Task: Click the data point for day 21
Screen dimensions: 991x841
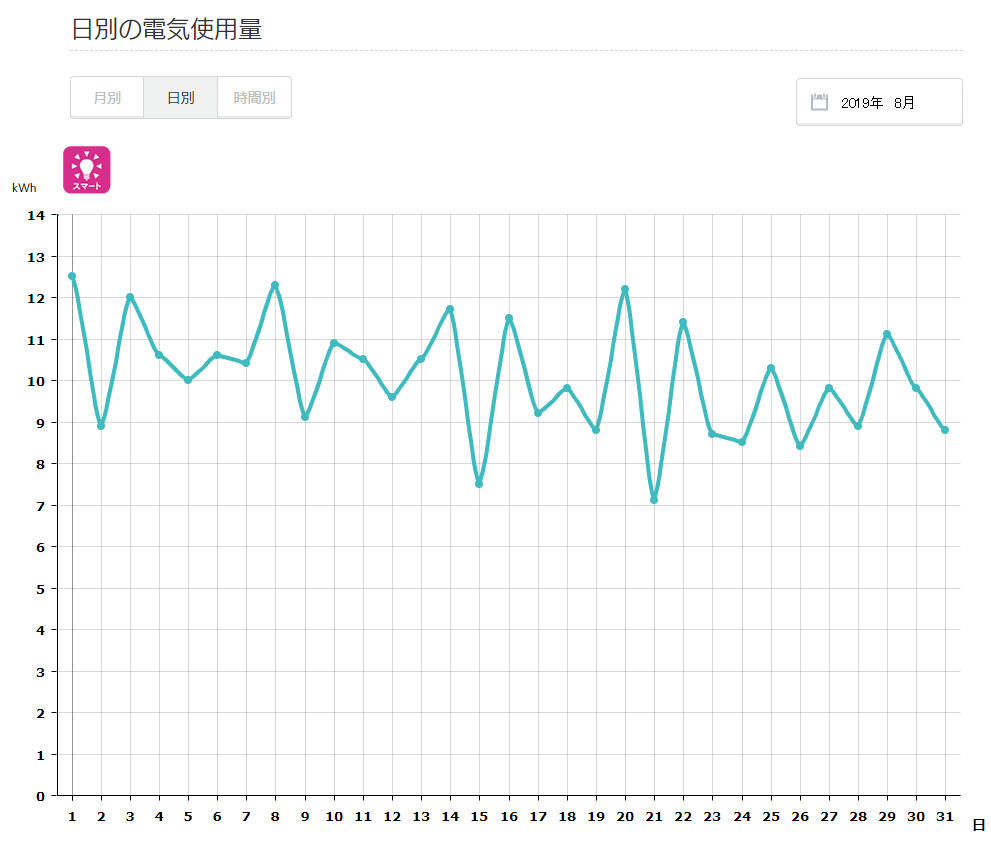Action: point(654,500)
